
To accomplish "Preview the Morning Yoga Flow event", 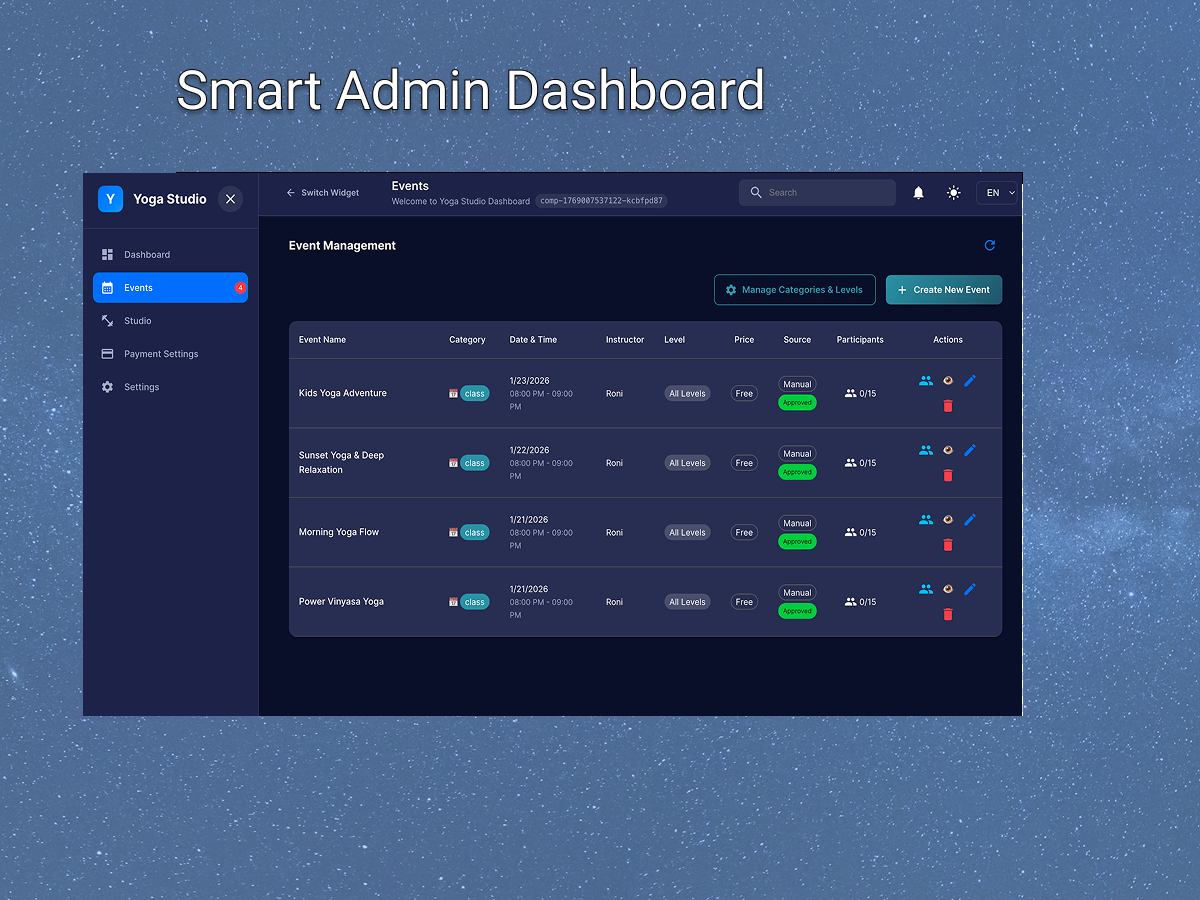I will [x=948, y=520].
